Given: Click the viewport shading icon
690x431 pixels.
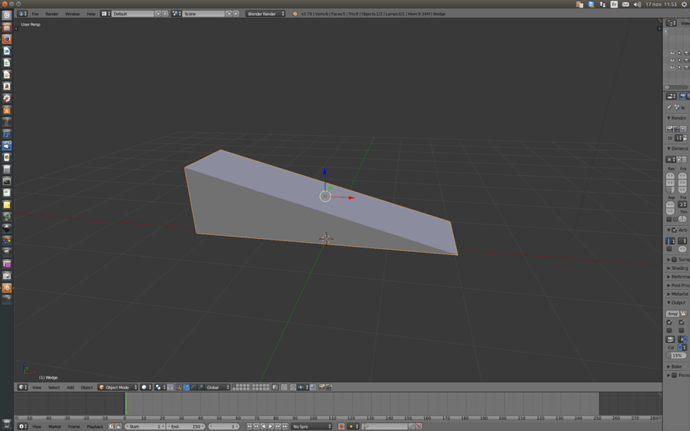Looking at the screenshot, I should click(x=146, y=387).
